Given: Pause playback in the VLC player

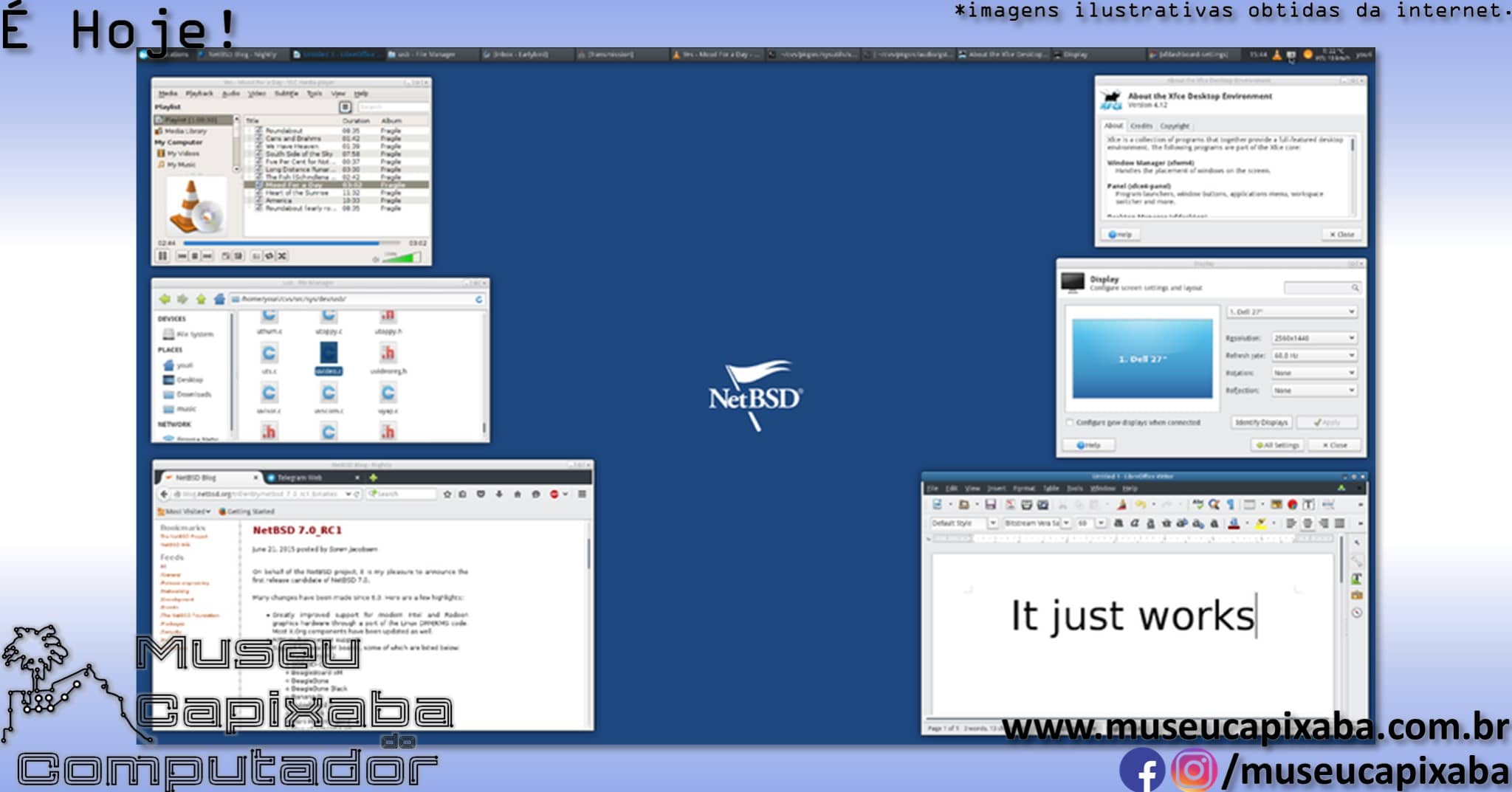Looking at the screenshot, I should point(162,256).
